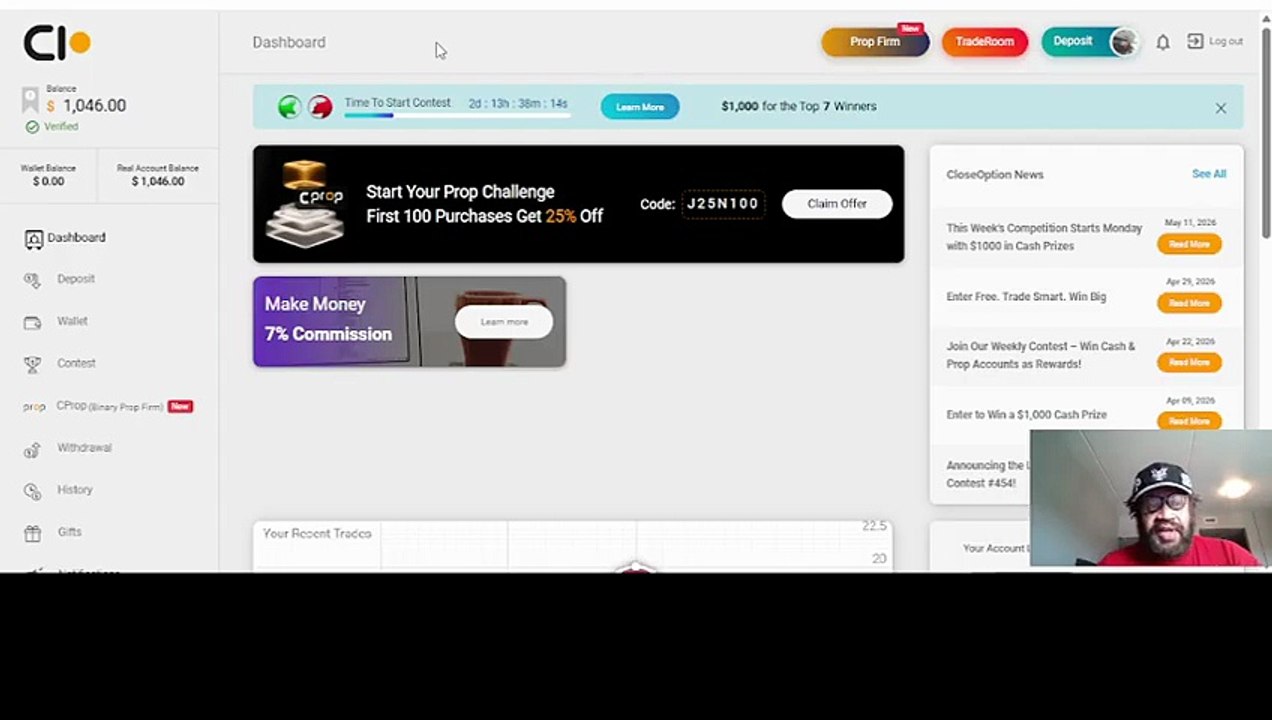Click Real Account Balance $1,046.00

158,175
